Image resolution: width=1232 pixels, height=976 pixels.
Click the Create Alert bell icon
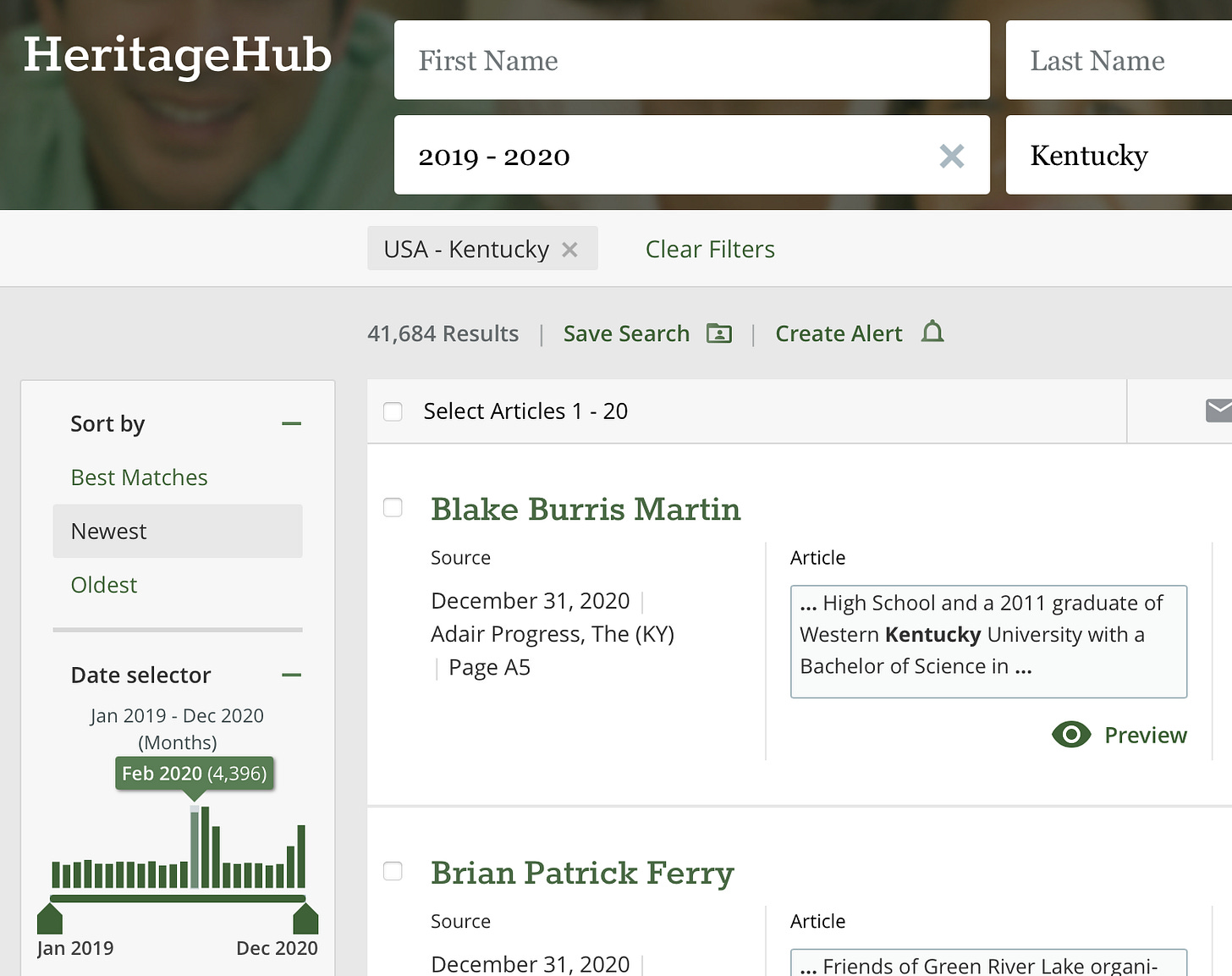click(x=932, y=332)
